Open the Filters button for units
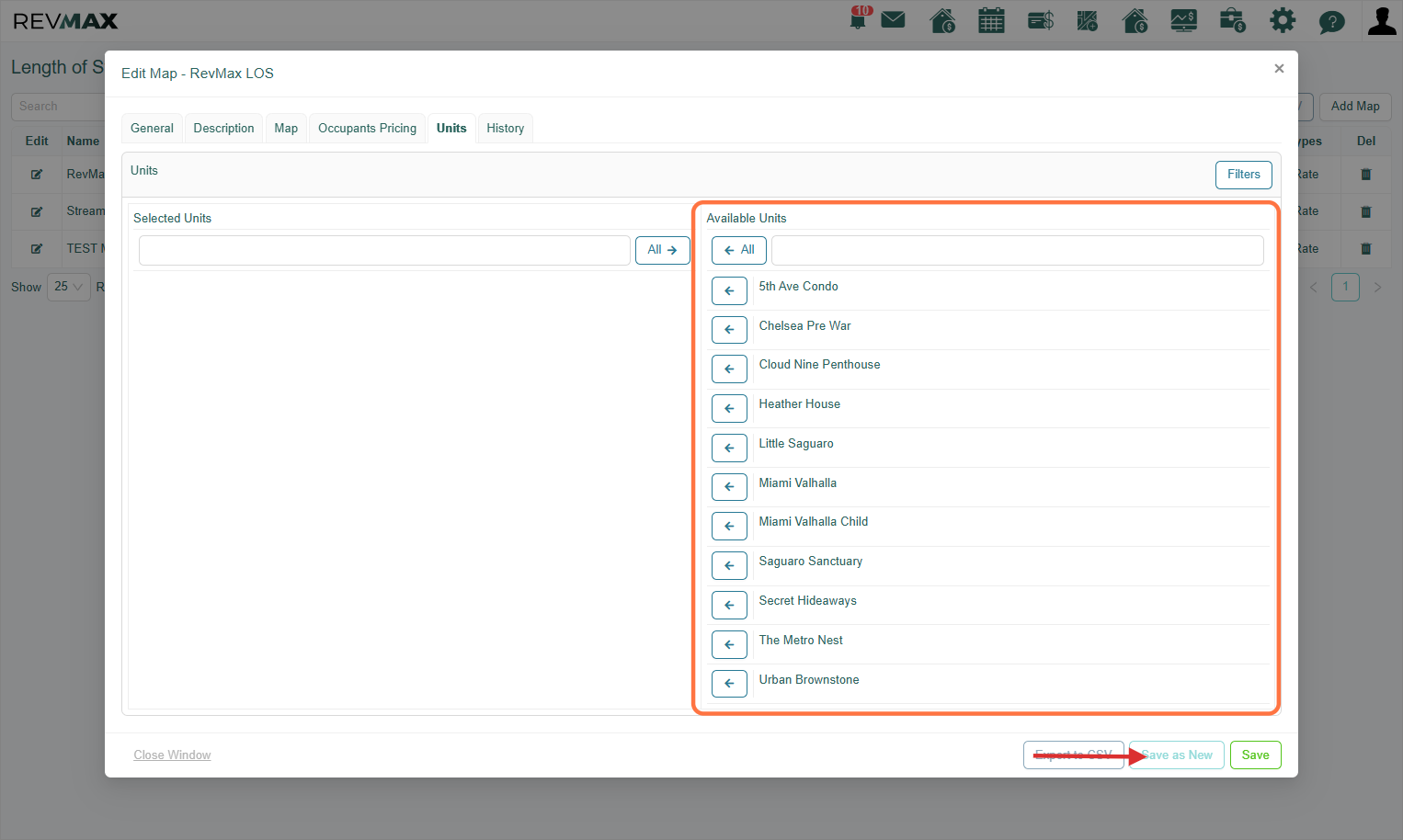Viewport: 1403px width, 840px height. coord(1243,175)
